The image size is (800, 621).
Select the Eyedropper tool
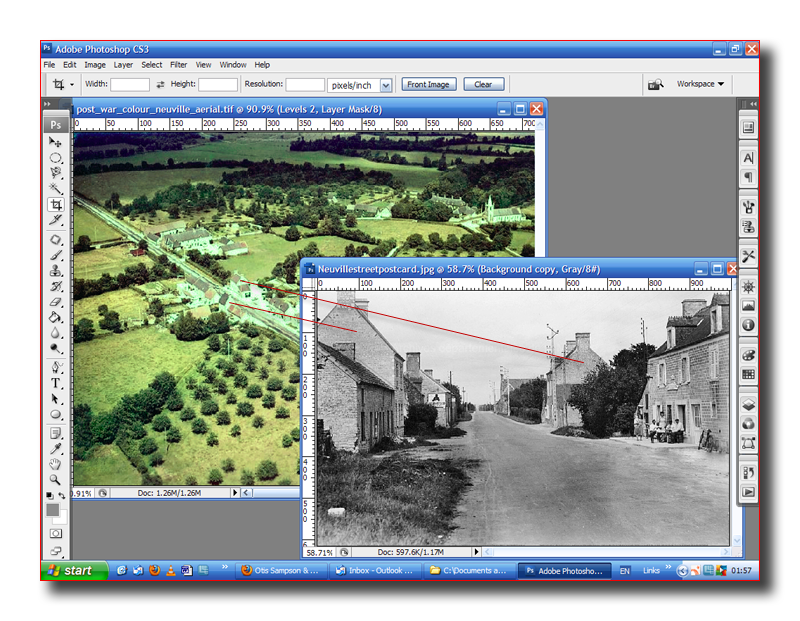(55, 449)
